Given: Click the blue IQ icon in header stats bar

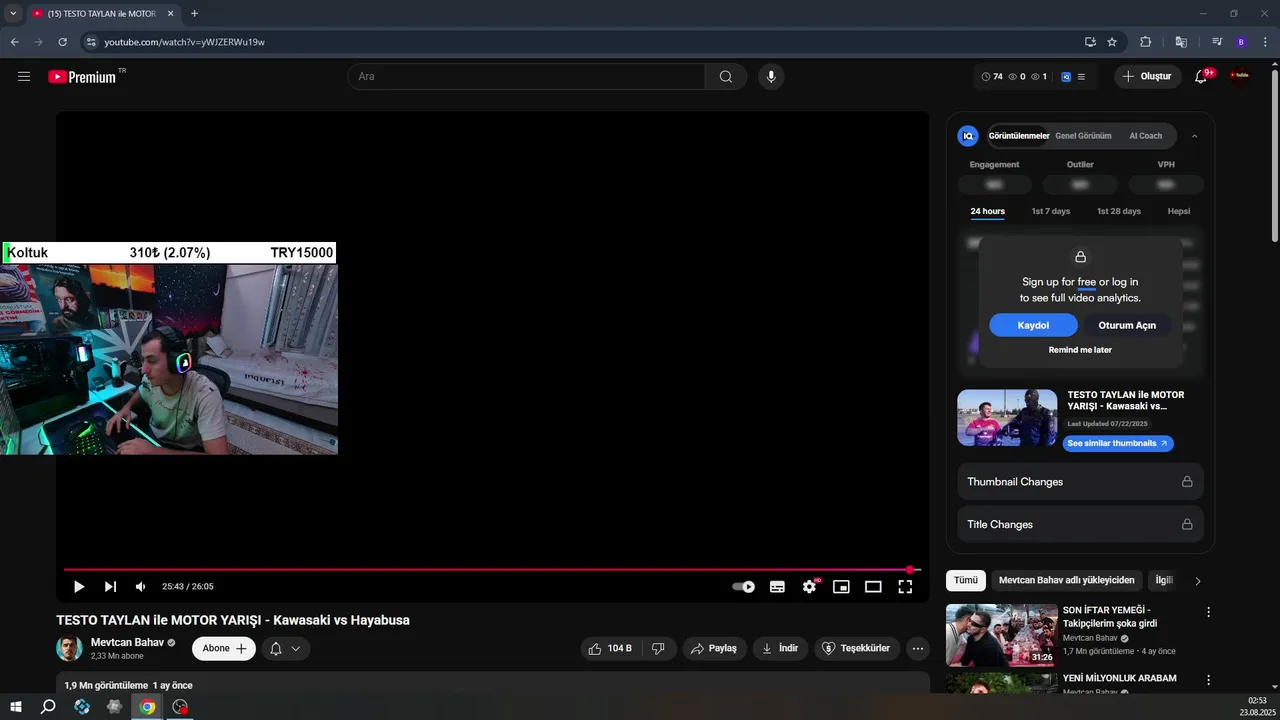Looking at the screenshot, I should coord(1066,76).
